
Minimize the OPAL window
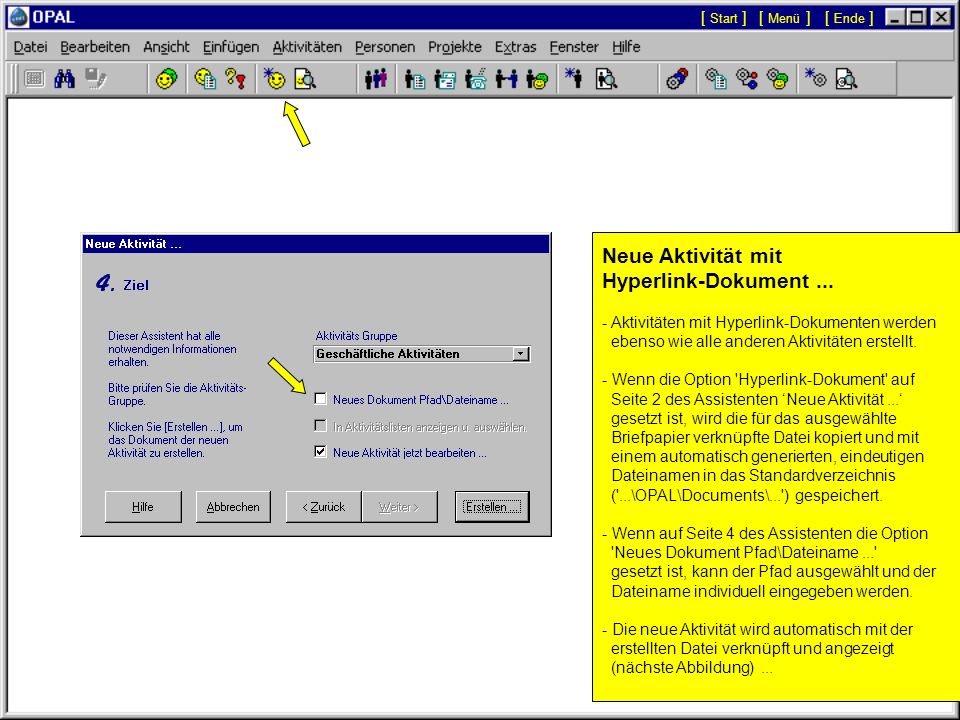point(895,18)
